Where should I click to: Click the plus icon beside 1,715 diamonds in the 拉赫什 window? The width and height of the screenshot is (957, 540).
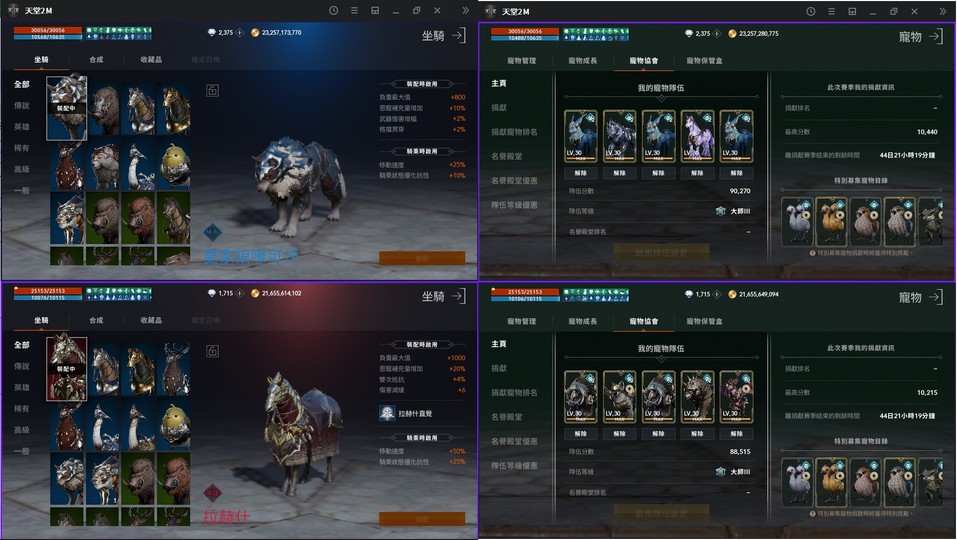pyautogui.click(x=240, y=293)
